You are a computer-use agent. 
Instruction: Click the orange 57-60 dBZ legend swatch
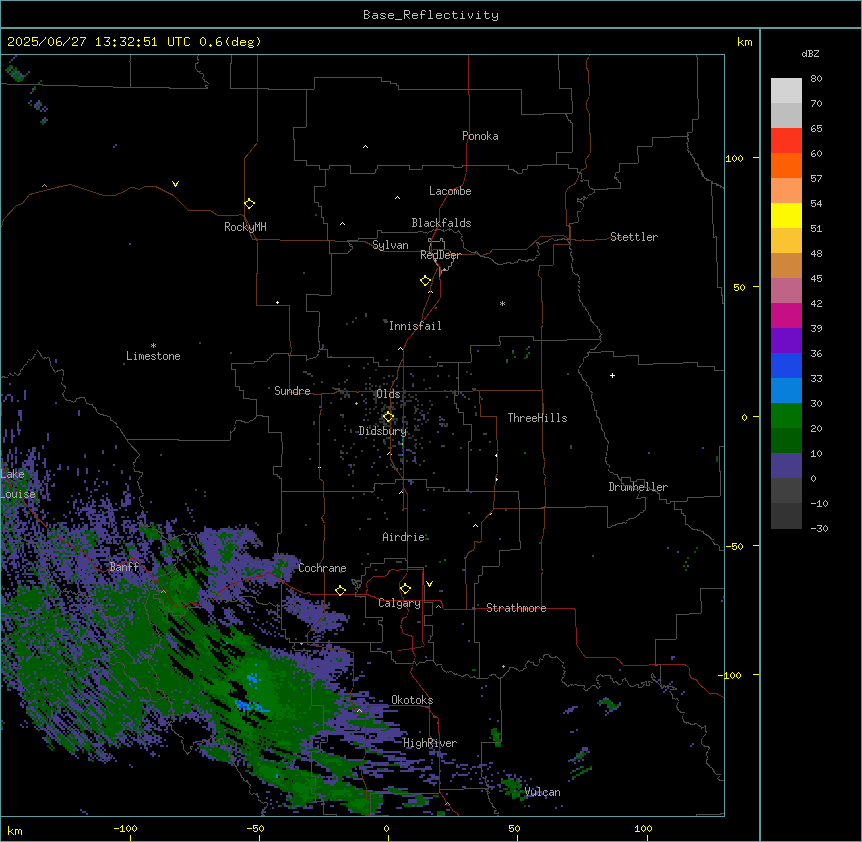(x=786, y=165)
